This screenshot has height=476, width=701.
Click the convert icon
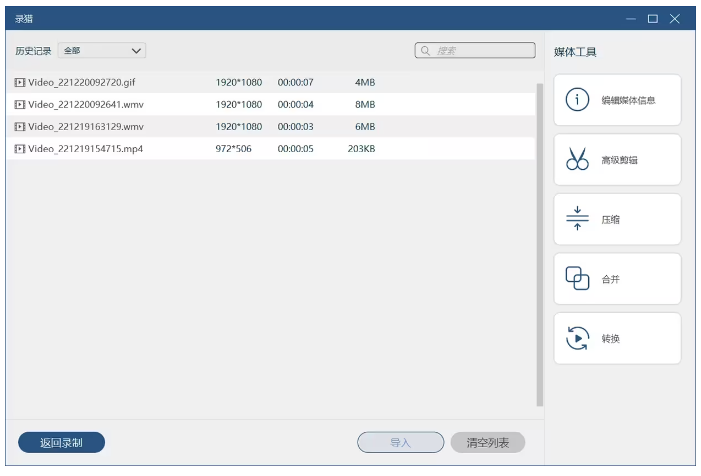(x=577, y=338)
